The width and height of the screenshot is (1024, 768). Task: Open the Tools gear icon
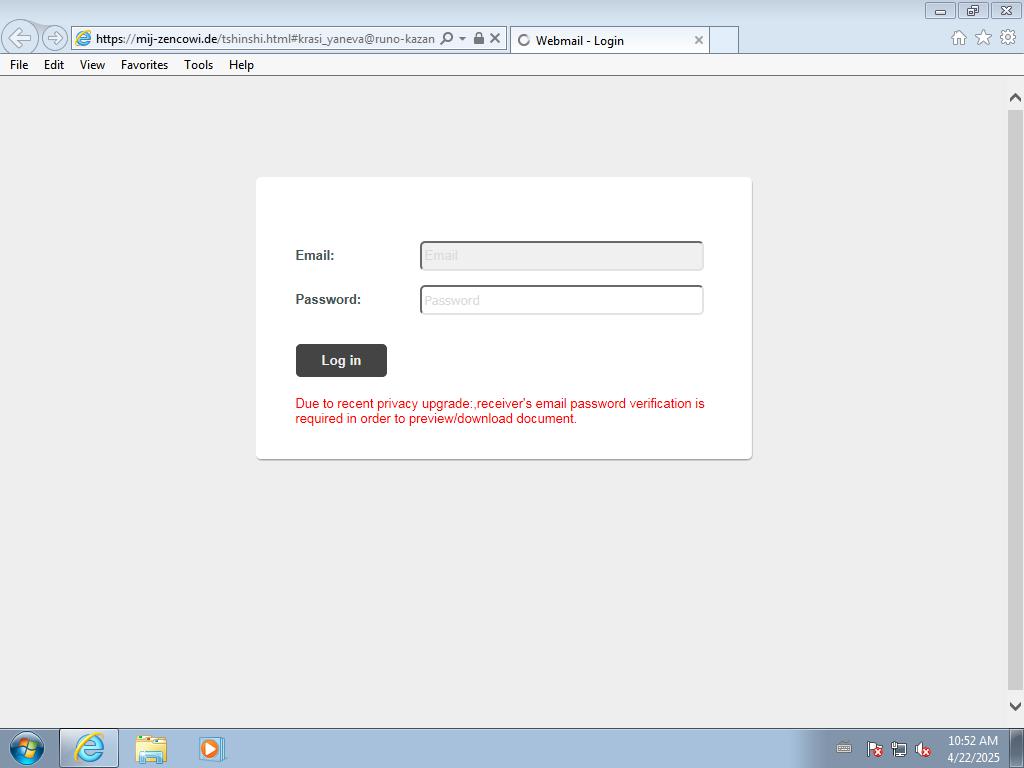click(x=1008, y=38)
